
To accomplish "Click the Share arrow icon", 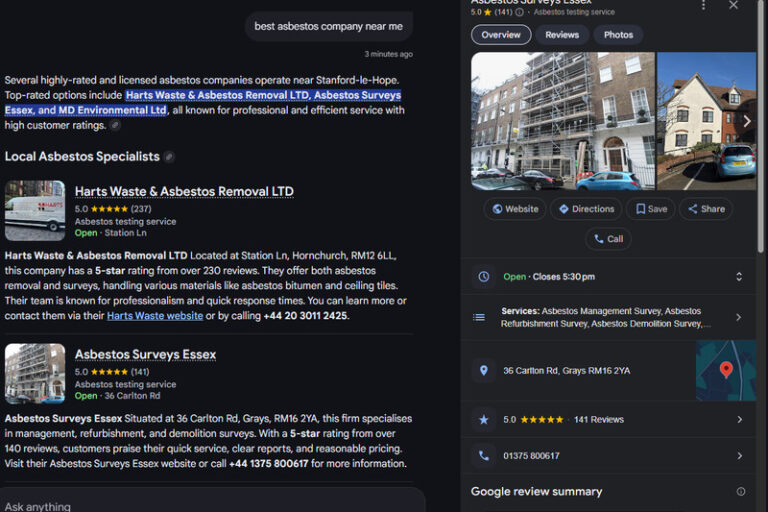I will point(693,209).
